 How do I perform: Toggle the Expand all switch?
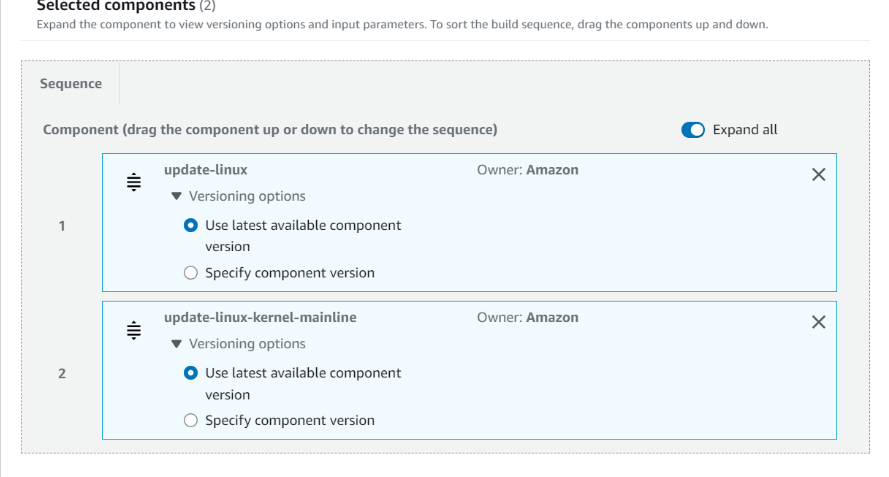[693, 130]
